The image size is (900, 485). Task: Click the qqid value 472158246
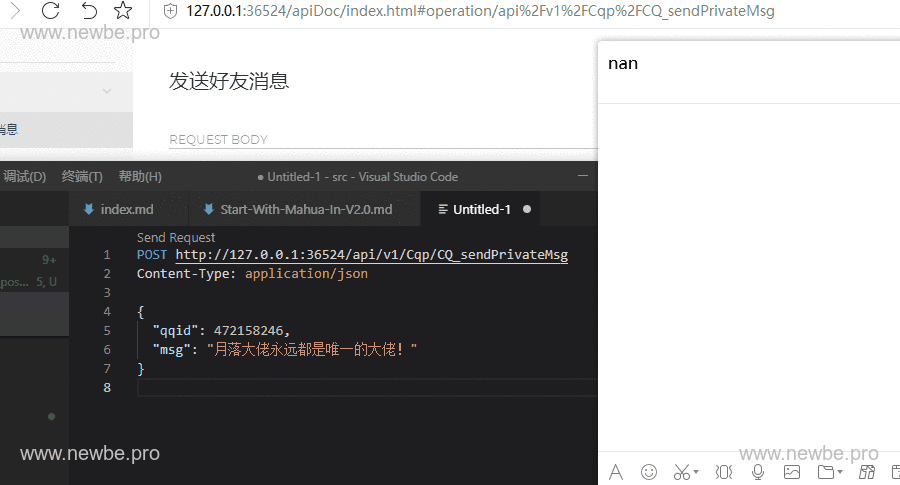[249, 331]
